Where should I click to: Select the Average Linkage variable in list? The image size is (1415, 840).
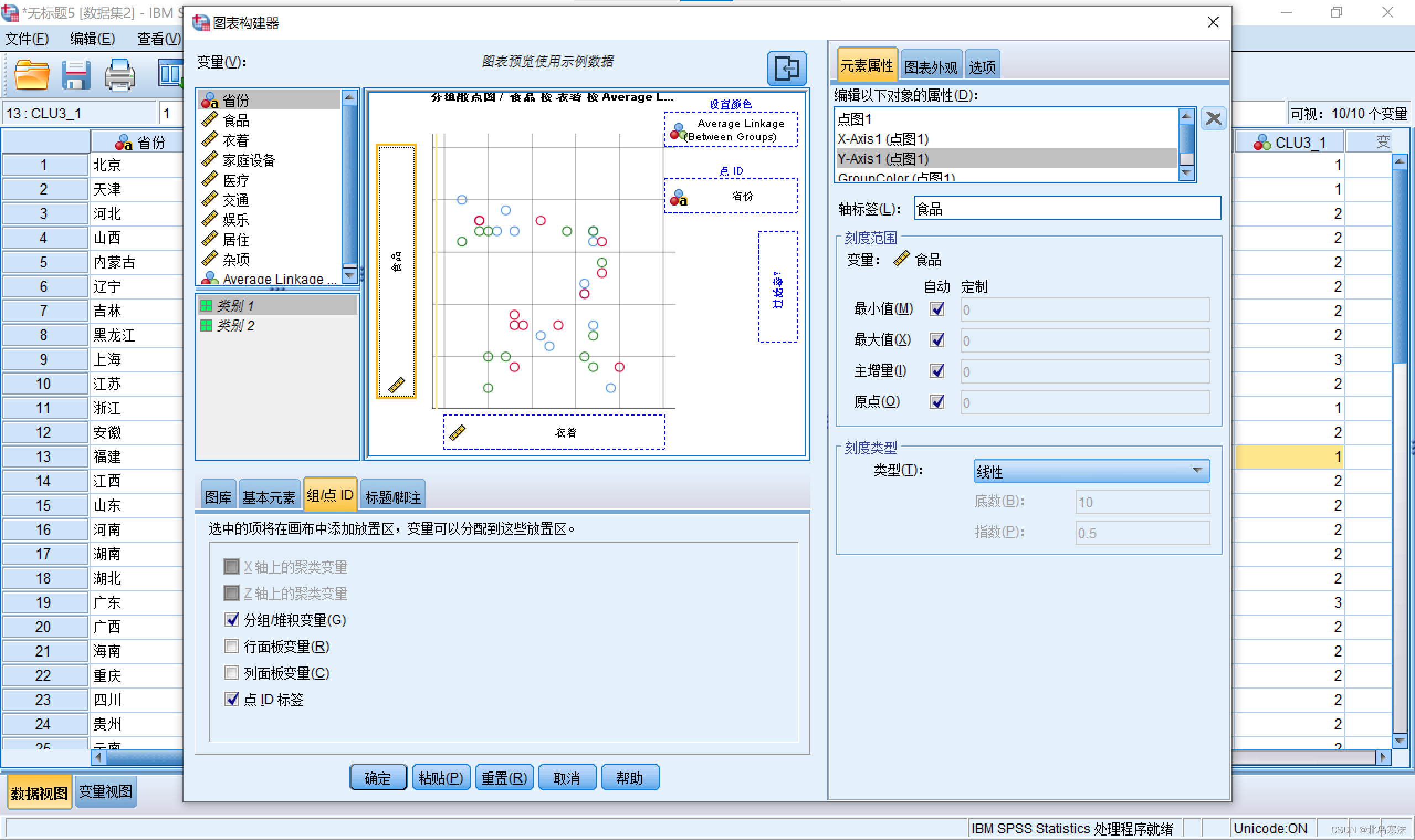[x=270, y=278]
